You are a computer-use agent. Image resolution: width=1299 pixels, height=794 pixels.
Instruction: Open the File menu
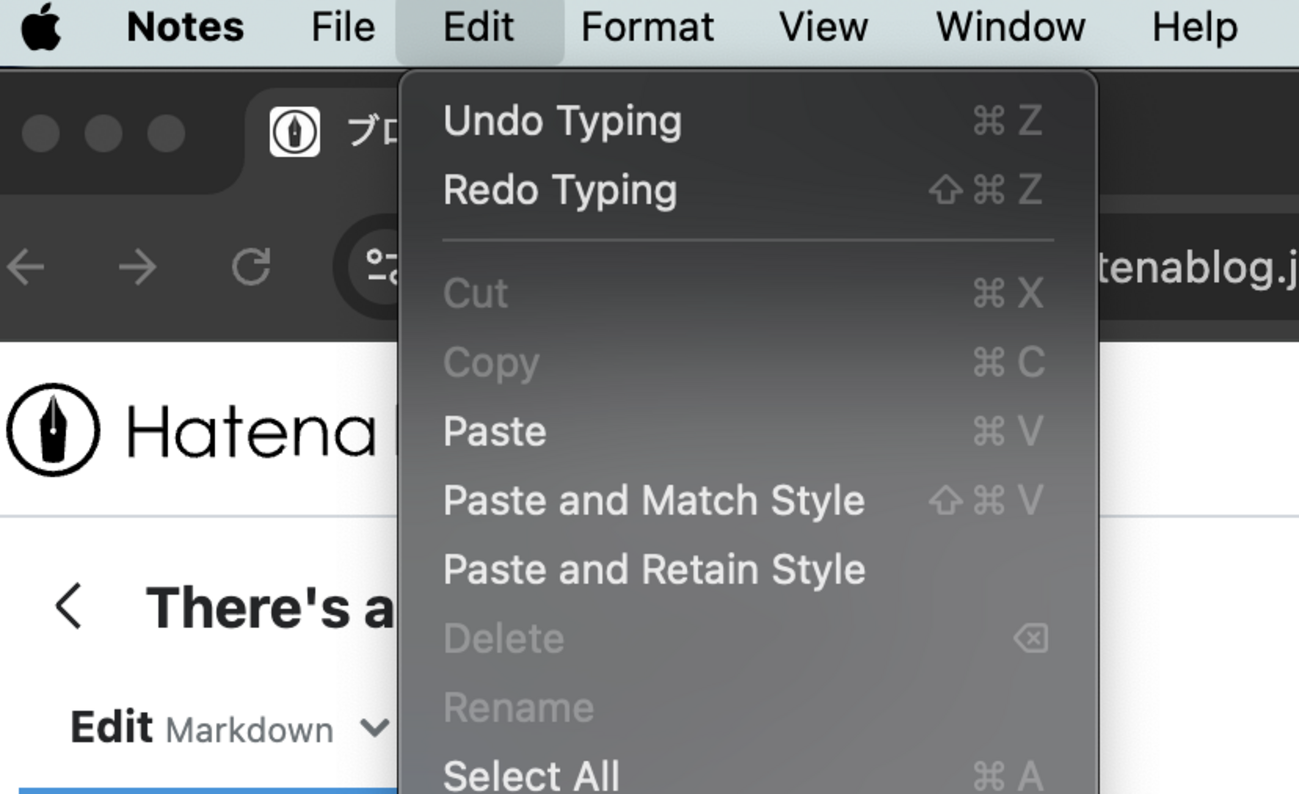pos(343,27)
